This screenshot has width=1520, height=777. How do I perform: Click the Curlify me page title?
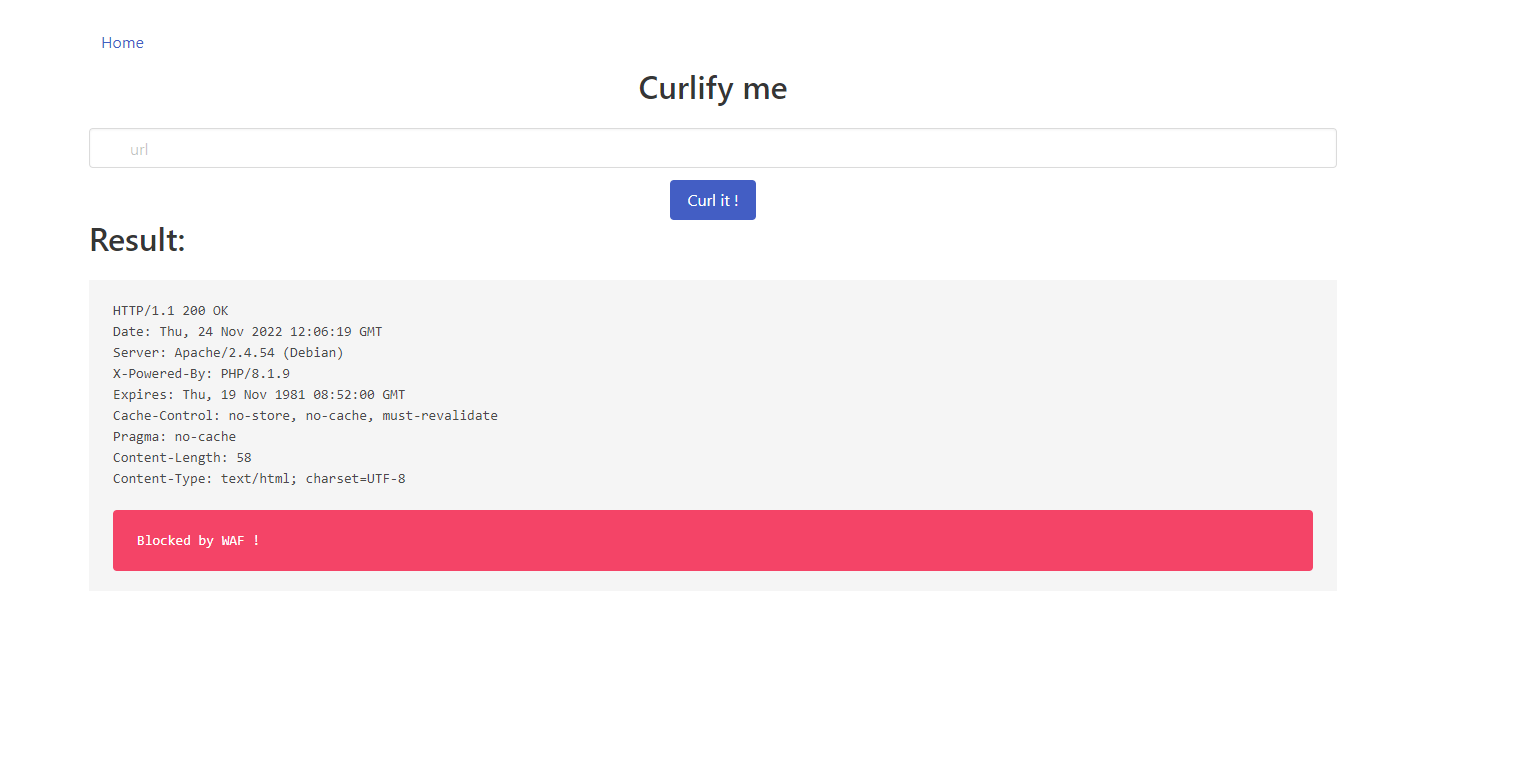click(712, 88)
